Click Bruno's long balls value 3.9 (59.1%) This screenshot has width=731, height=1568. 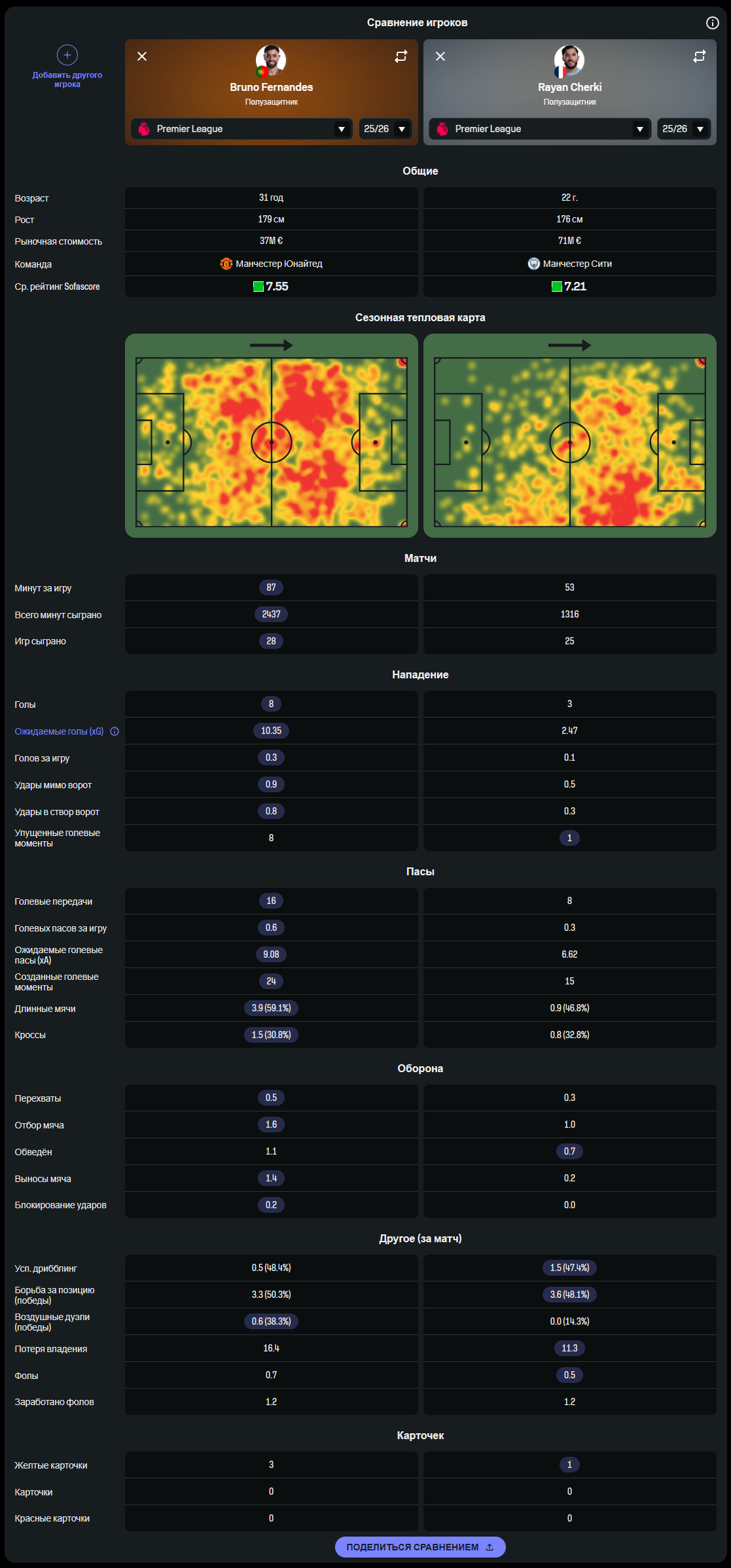(271, 1008)
